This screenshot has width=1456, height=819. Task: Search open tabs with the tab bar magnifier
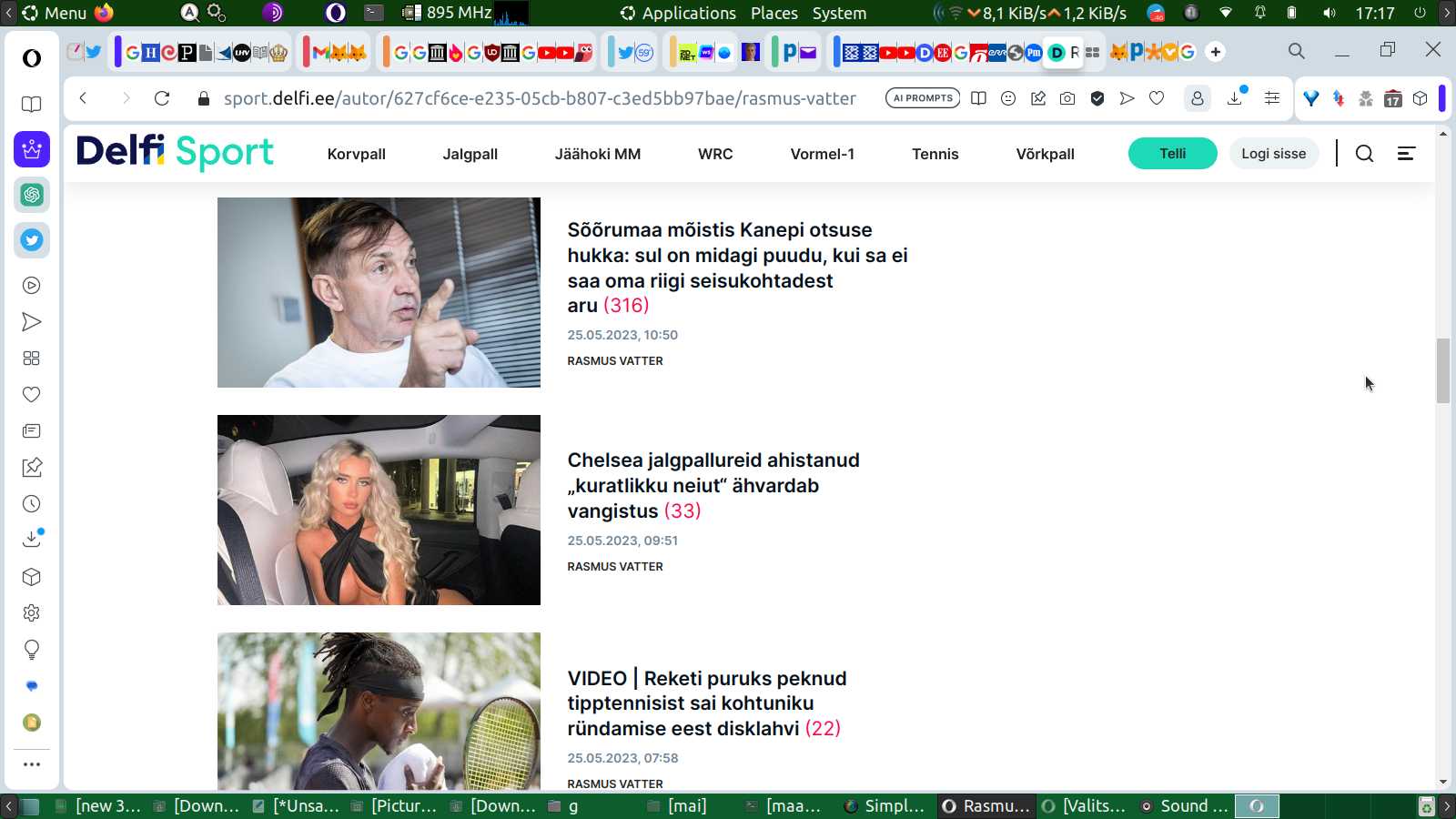1297,51
